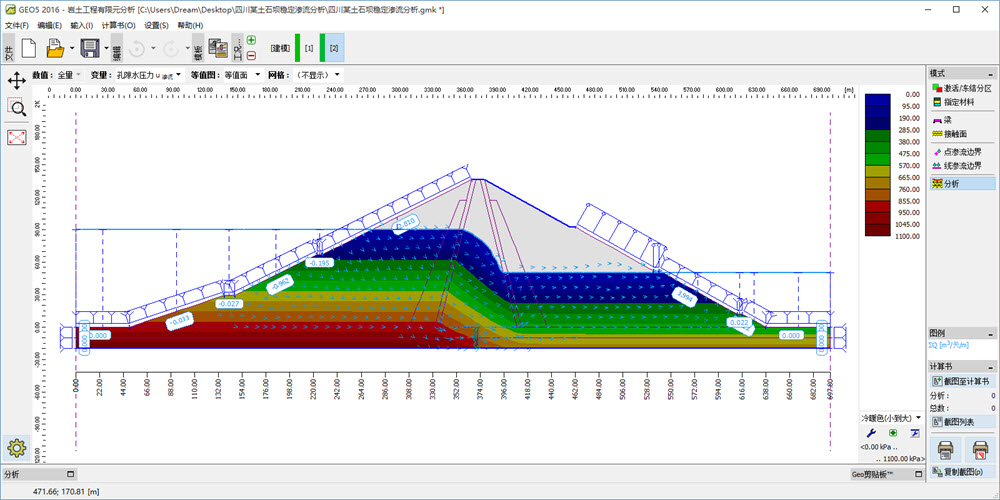
Task: Maximize the 分析 bottom panel
Action: click(x=70, y=474)
